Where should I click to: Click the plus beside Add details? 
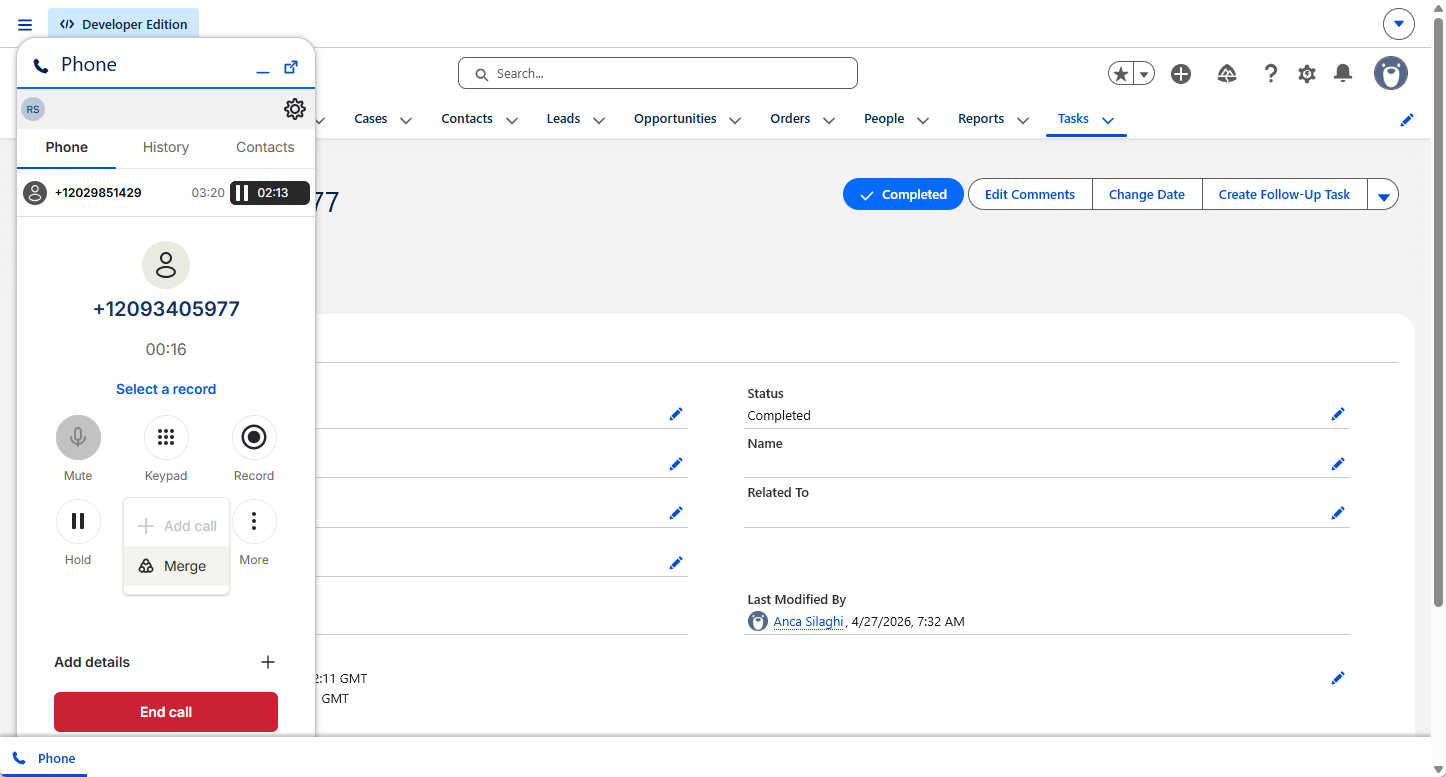tap(268, 662)
